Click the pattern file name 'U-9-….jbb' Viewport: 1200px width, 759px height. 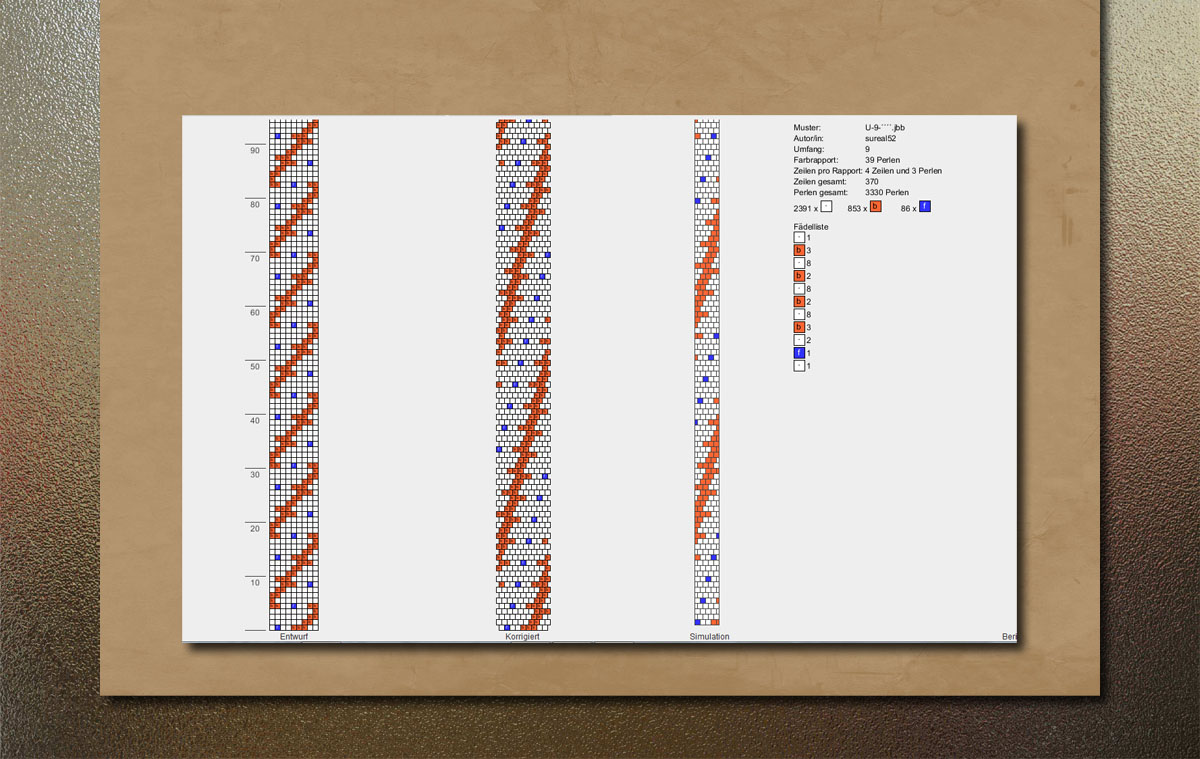pos(885,128)
